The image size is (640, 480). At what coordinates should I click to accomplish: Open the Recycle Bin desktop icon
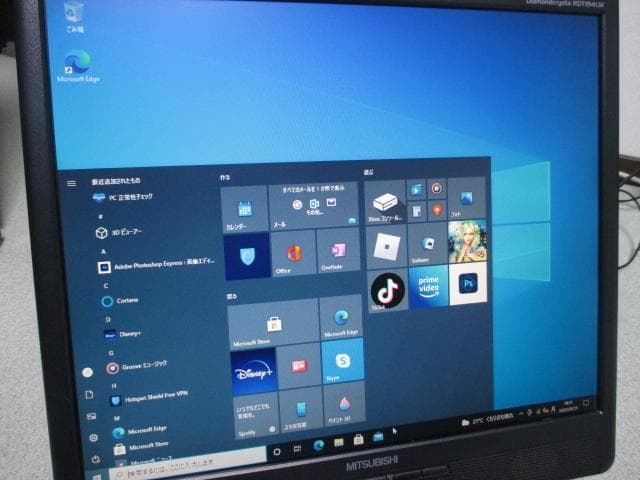point(74,16)
